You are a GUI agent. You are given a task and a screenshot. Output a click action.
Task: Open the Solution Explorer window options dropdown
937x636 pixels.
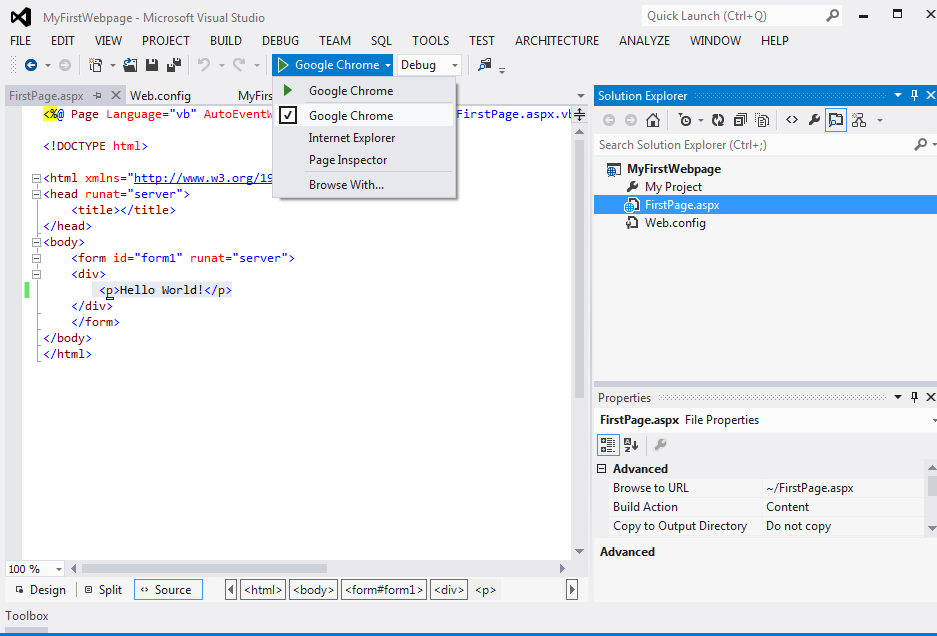(x=898, y=95)
